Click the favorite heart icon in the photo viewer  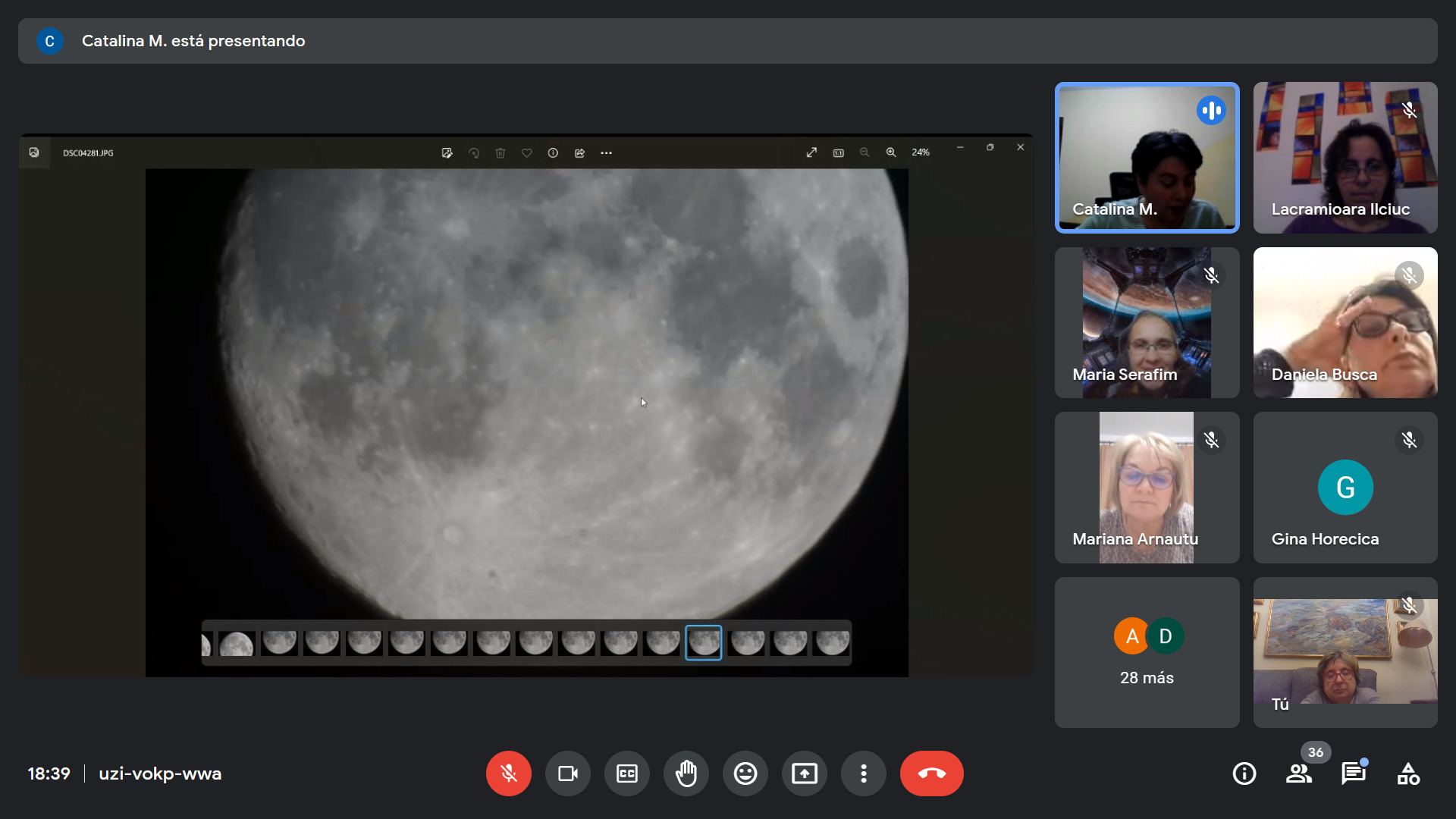526,152
